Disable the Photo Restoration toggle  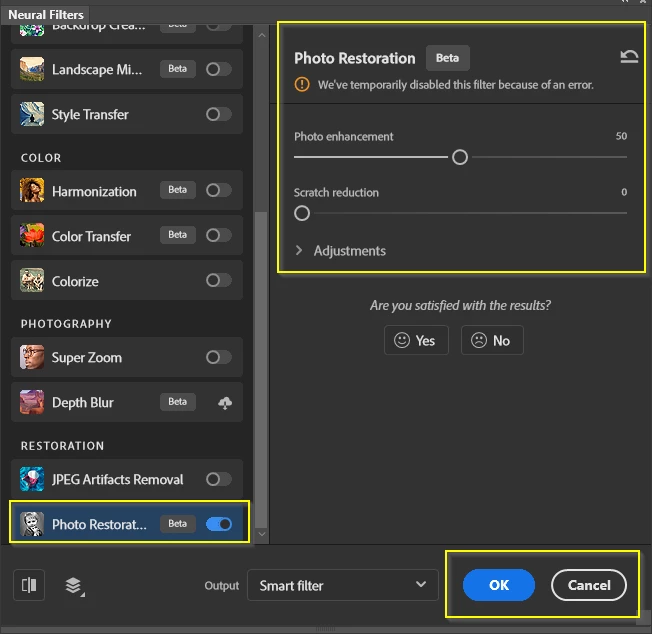pos(219,524)
